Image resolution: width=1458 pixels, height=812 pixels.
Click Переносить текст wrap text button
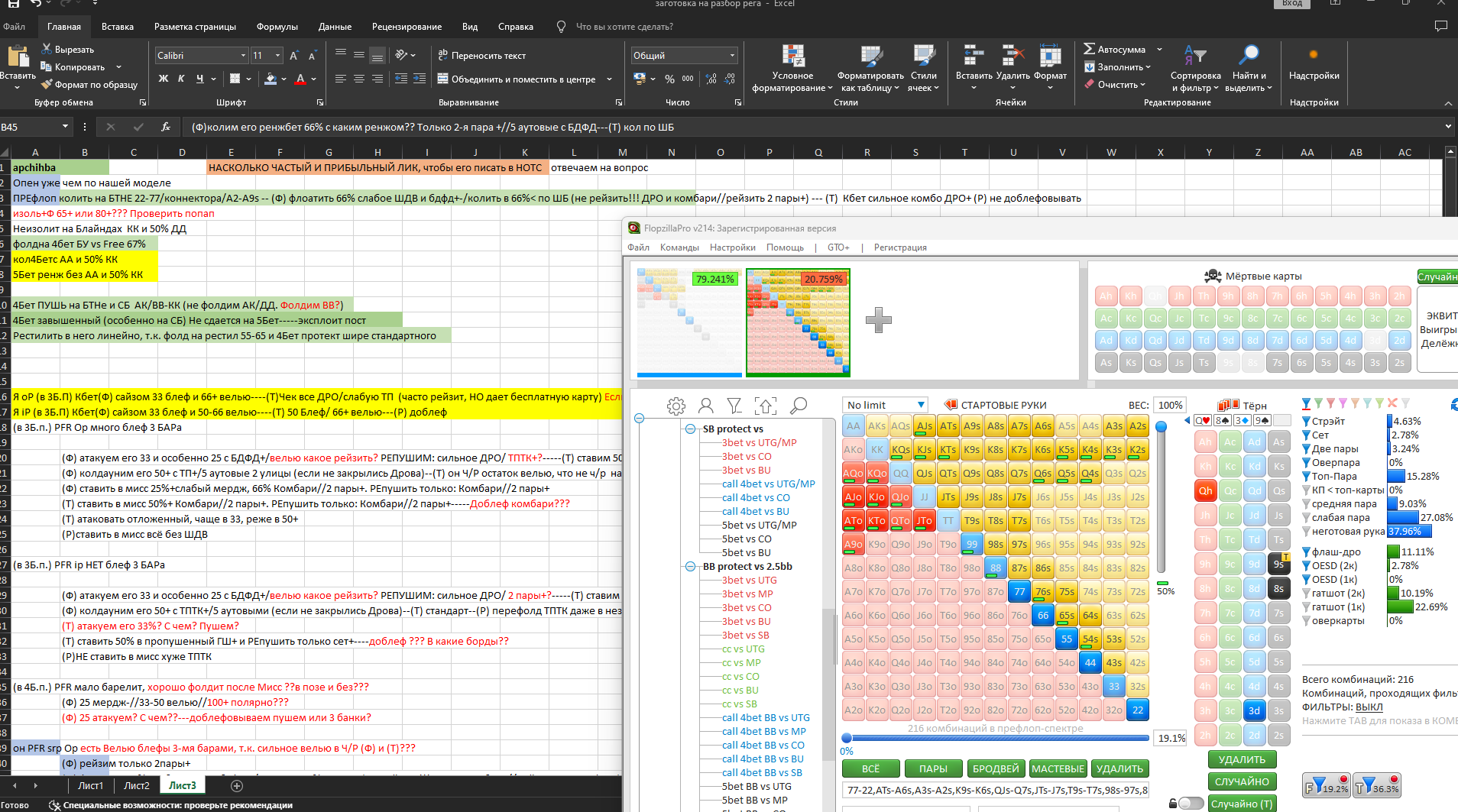481,55
